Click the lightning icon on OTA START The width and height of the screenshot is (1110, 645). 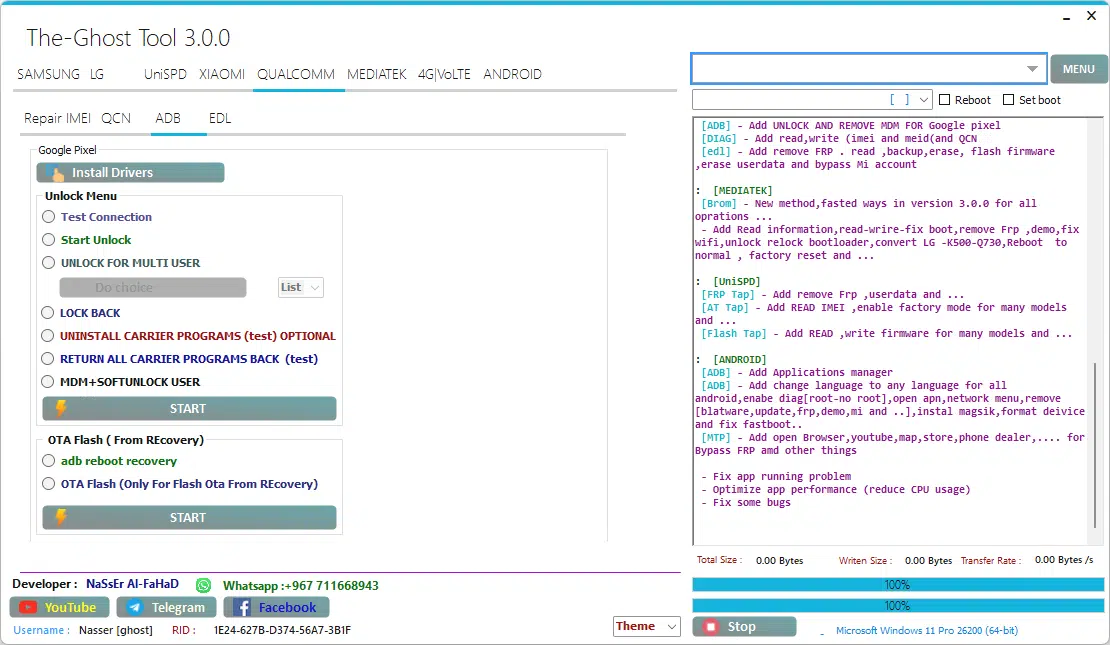point(62,518)
